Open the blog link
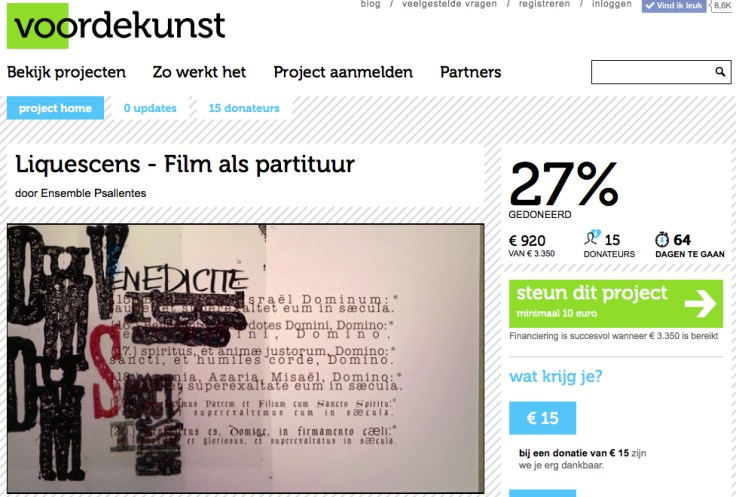The image size is (736, 497). [370, 4]
